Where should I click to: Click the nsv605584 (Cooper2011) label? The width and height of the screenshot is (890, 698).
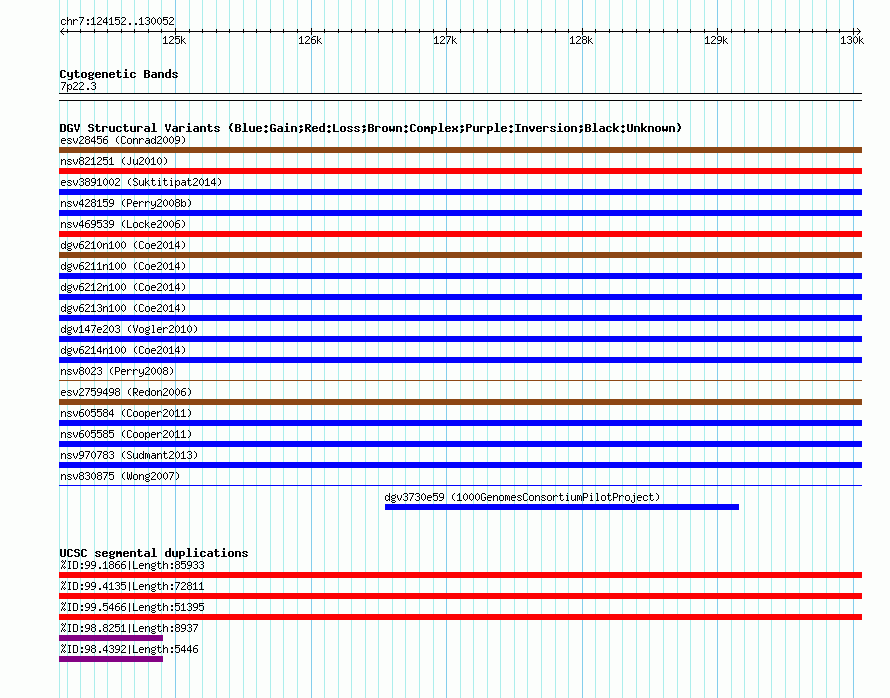(126, 413)
